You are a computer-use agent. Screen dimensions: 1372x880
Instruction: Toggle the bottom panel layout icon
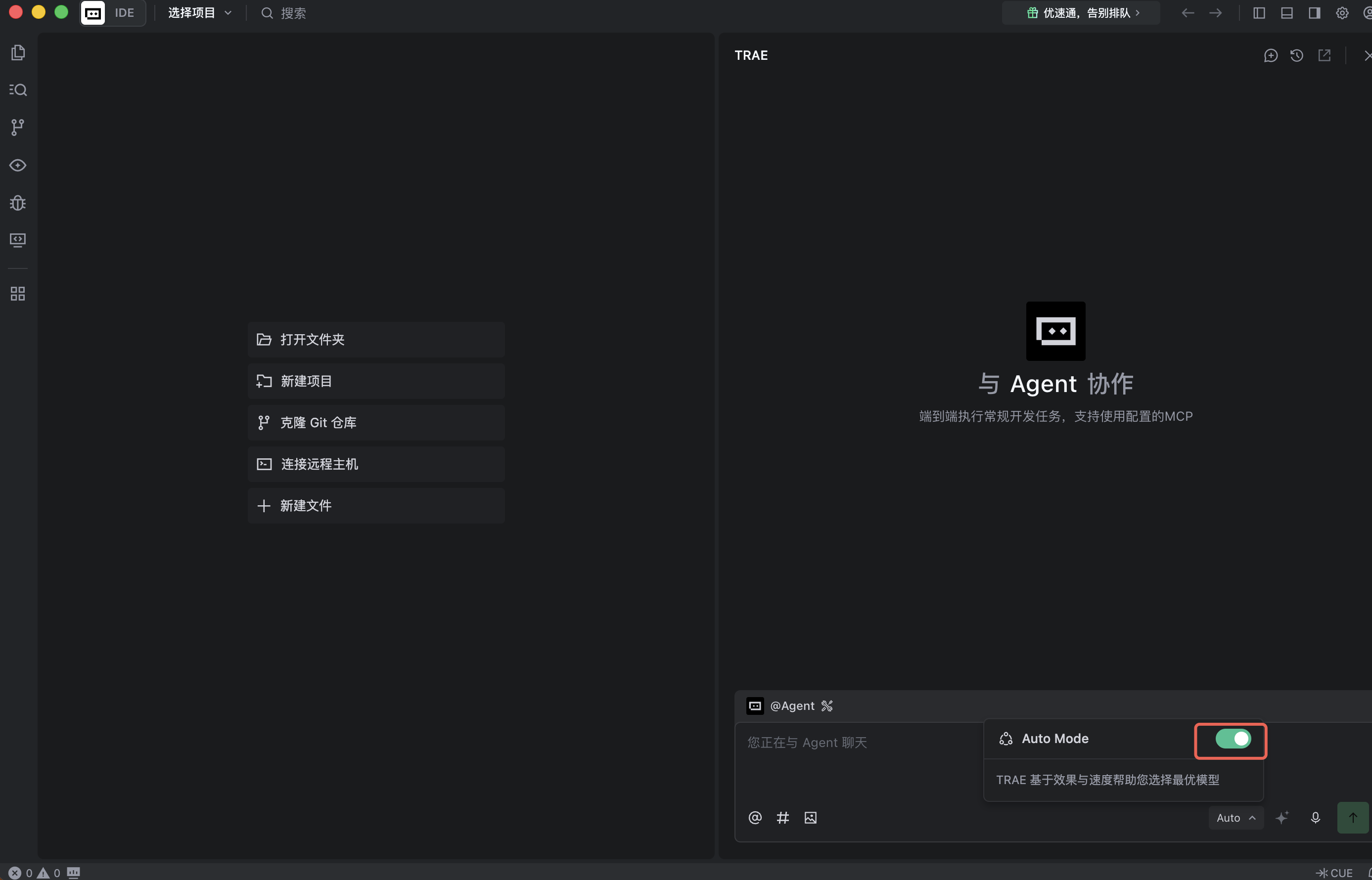click(1287, 12)
